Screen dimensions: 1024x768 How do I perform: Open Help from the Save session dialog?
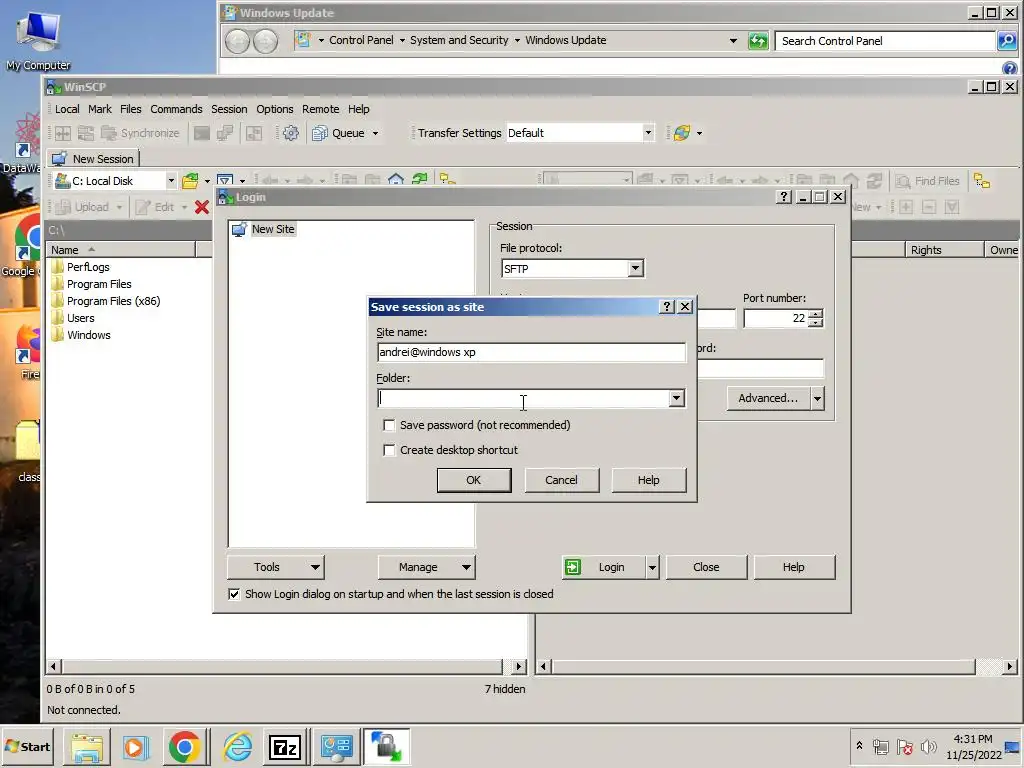pos(648,480)
